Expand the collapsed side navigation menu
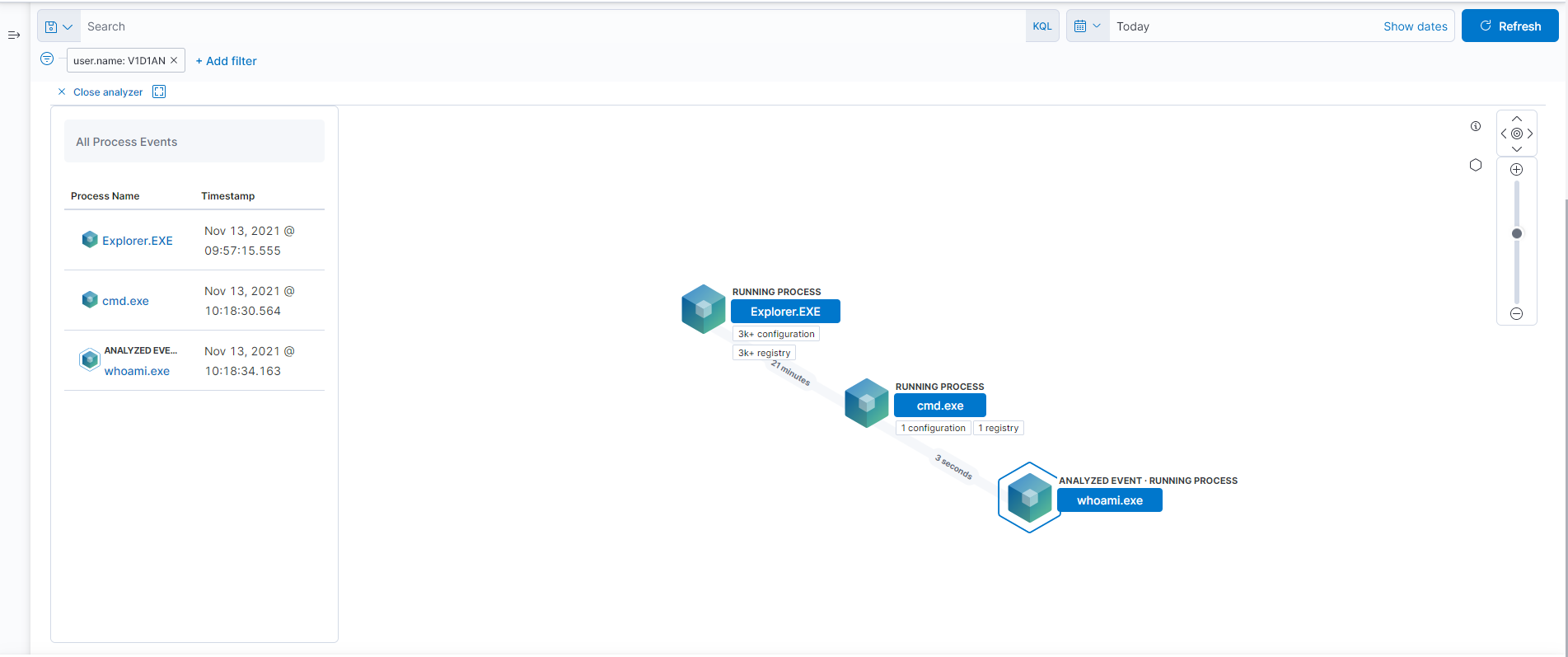 [14, 35]
